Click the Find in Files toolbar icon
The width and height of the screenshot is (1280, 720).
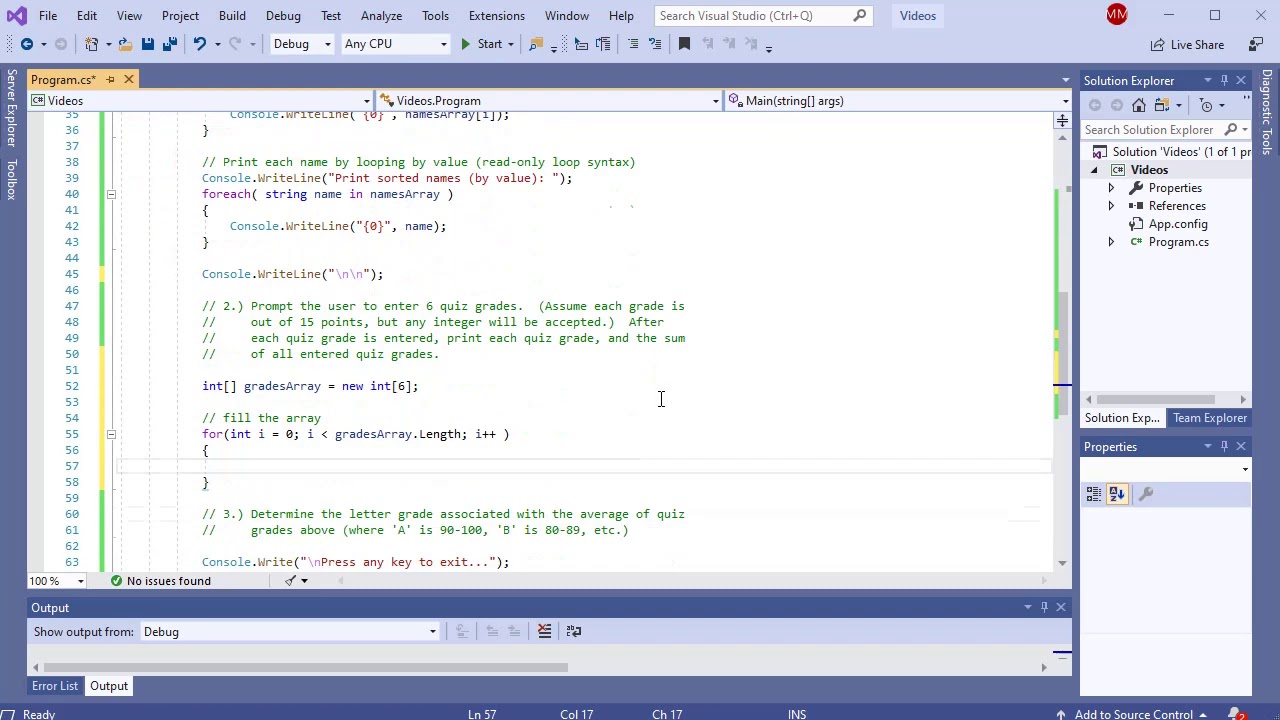click(536, 44)
